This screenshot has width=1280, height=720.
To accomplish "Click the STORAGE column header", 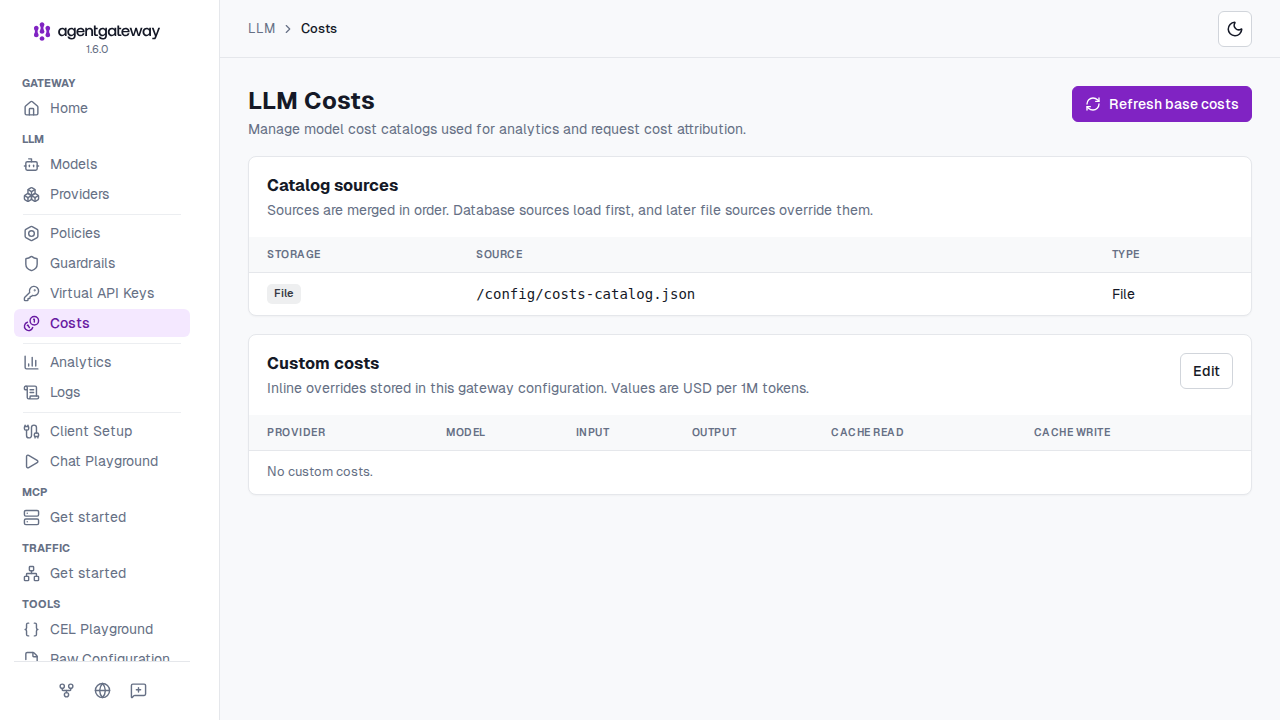I will pyautogui.click(x=294, y=254).
